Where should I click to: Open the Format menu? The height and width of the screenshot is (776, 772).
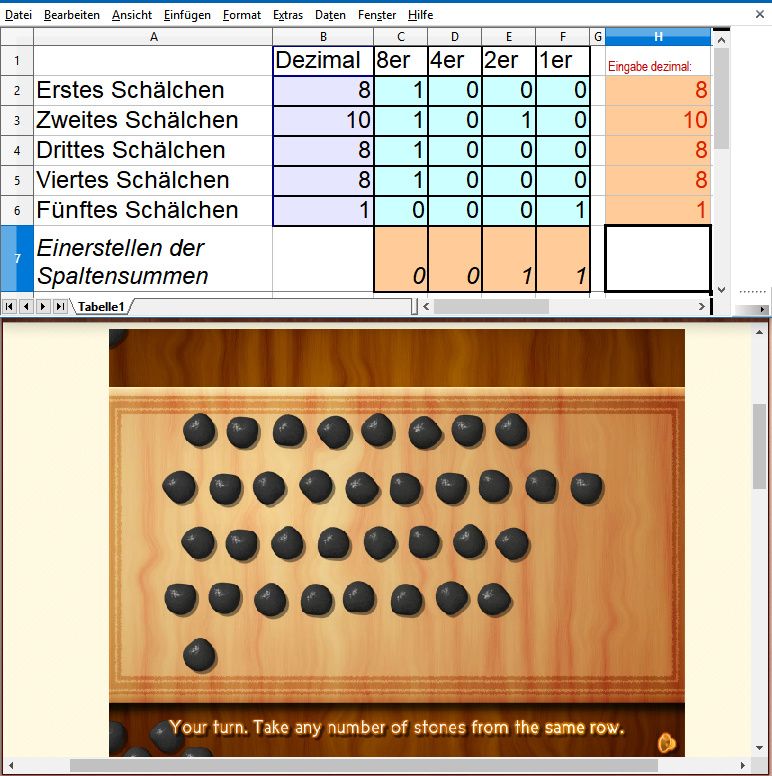[241, 15]
